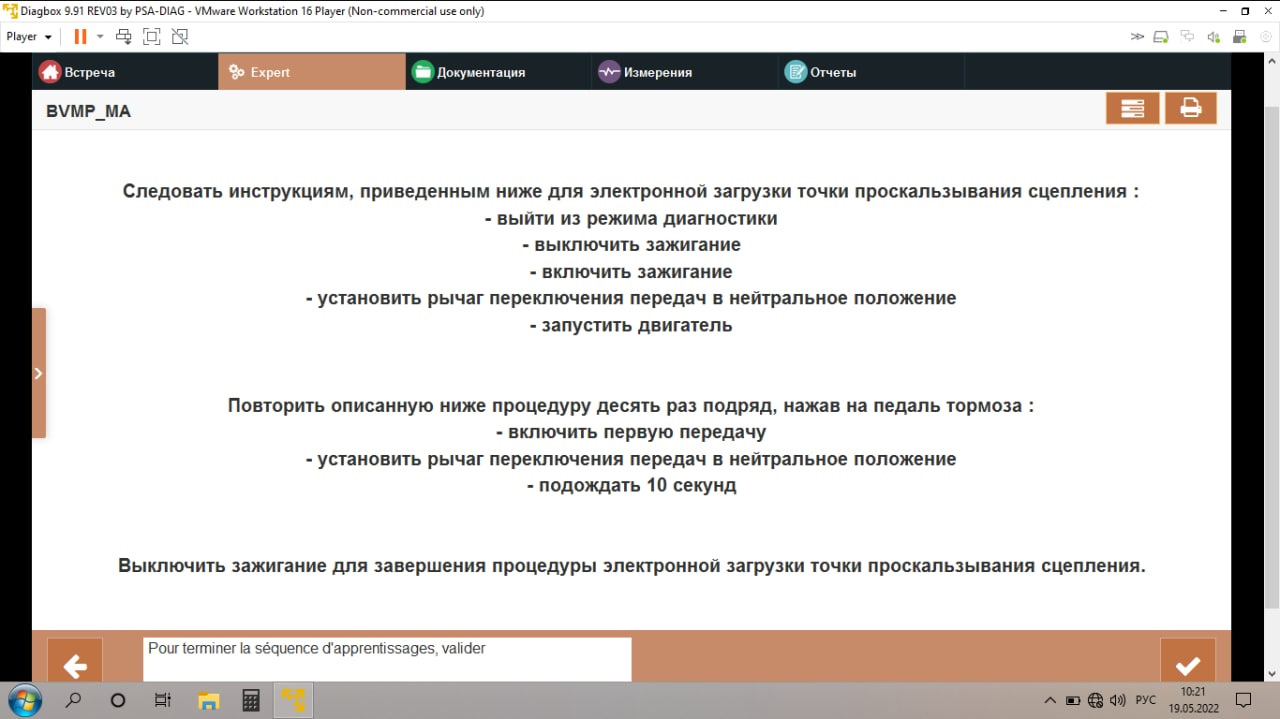Click 'выйти из режима диагностики' line
The image size is (1280, 719).
pyautogui.click(x=631, y=218)
